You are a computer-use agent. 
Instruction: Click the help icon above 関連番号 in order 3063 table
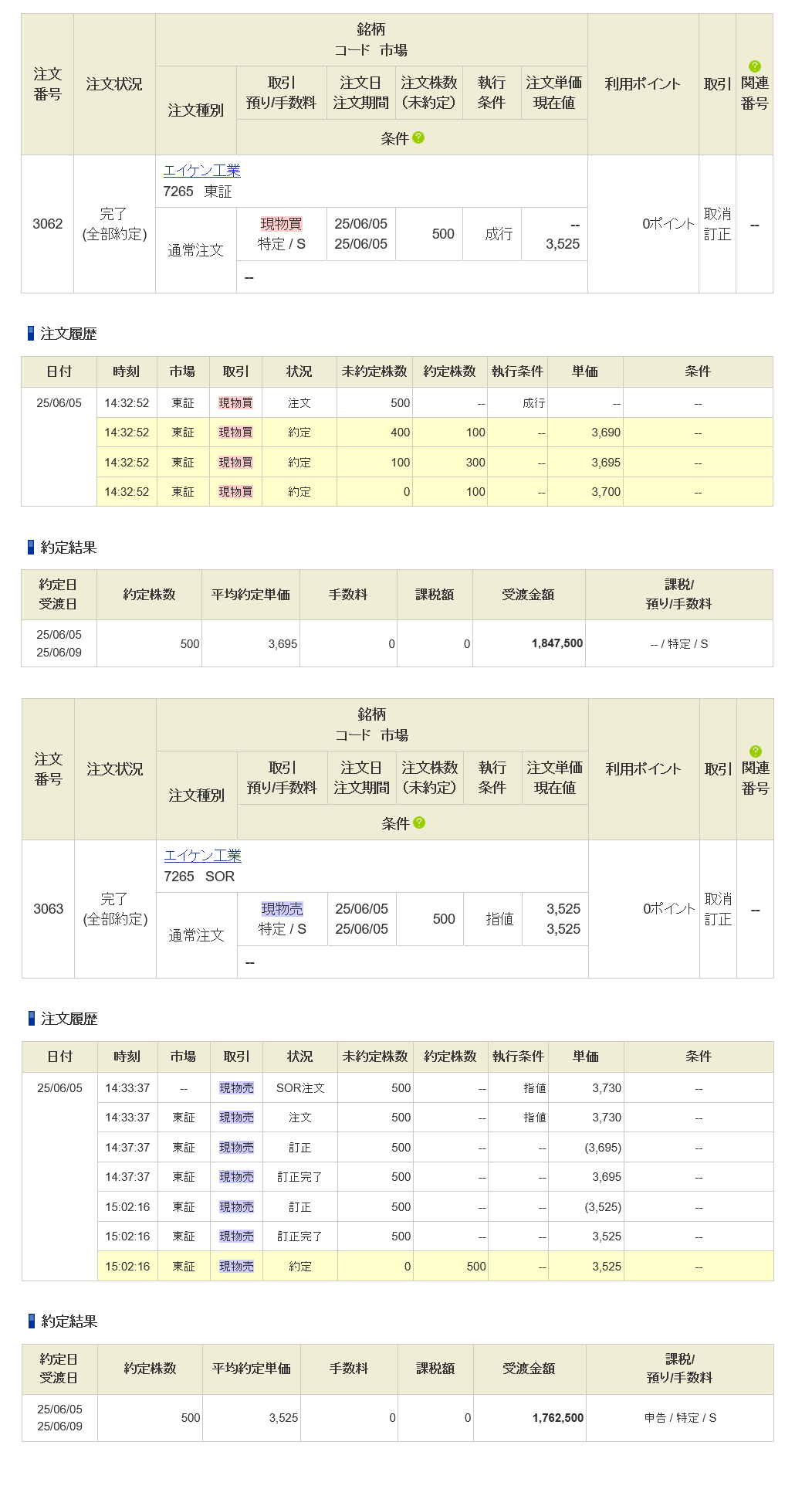pos(756,751)
